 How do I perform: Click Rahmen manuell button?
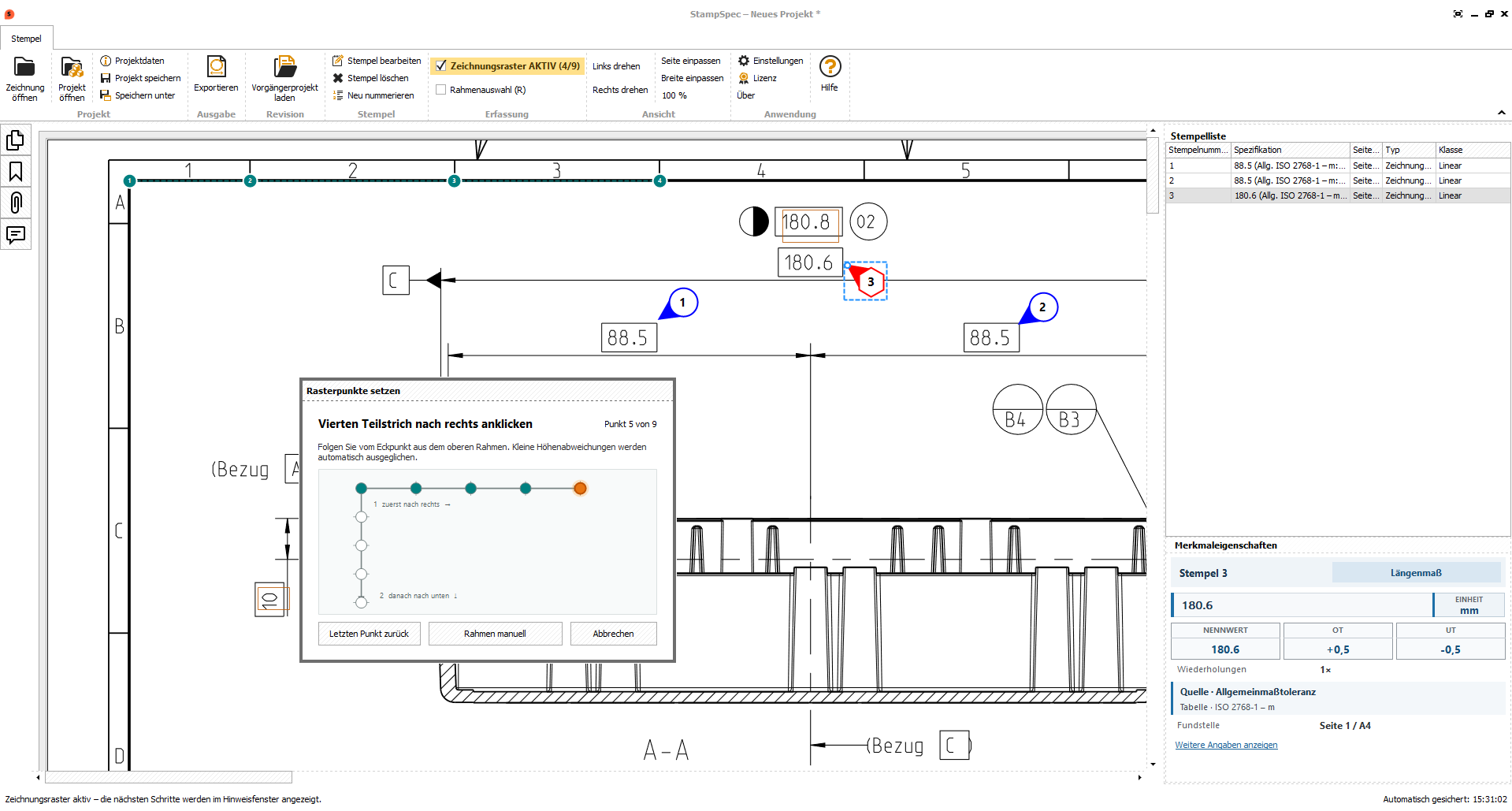pos(495,634)
